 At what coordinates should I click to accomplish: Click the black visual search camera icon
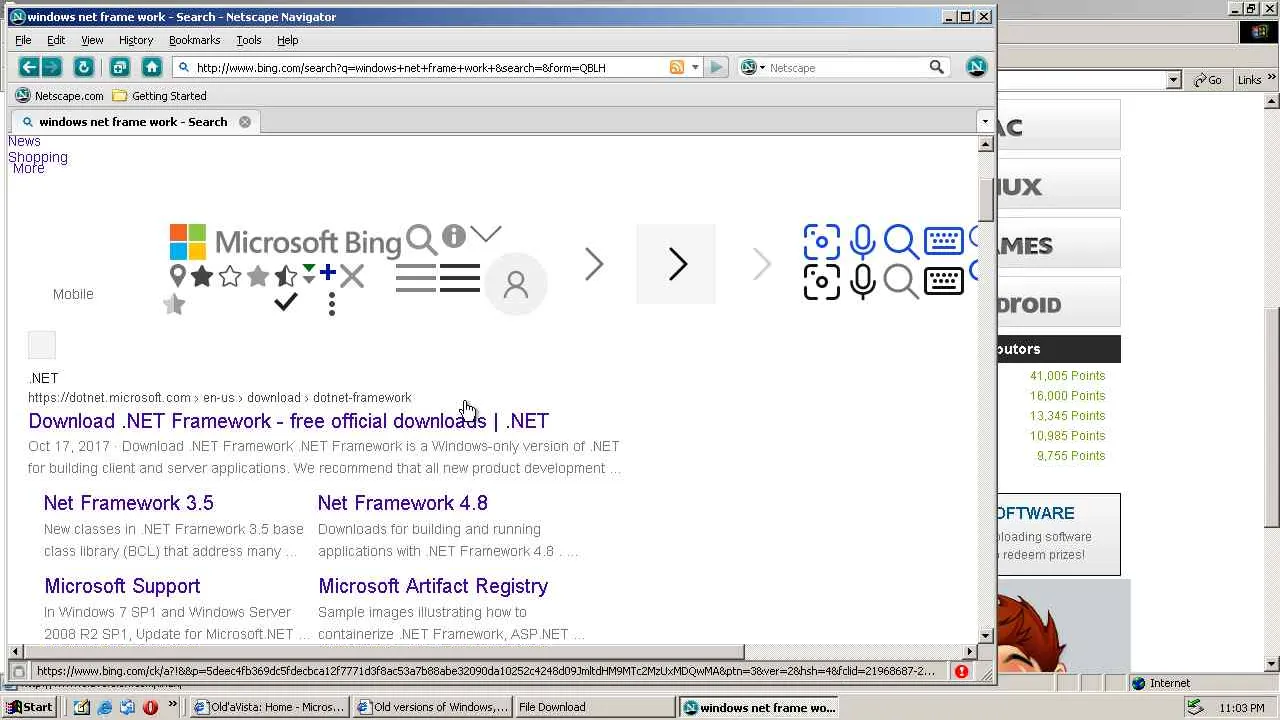coord(822,282)
